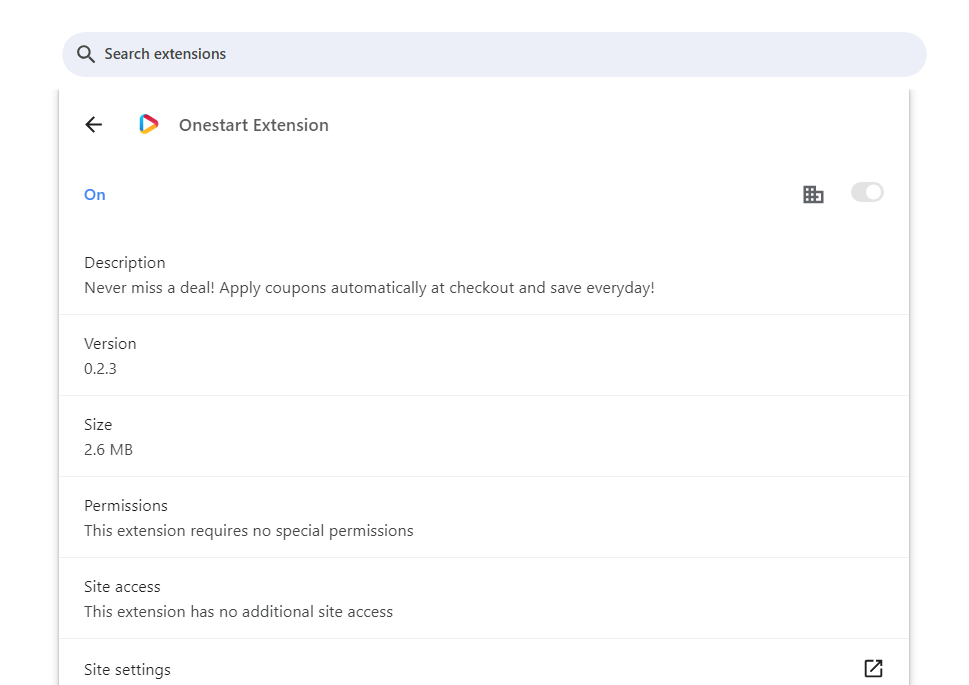Screen dimensions: 969x685
Task: Click the magnifying glass search icon
Action: (85, 54)
